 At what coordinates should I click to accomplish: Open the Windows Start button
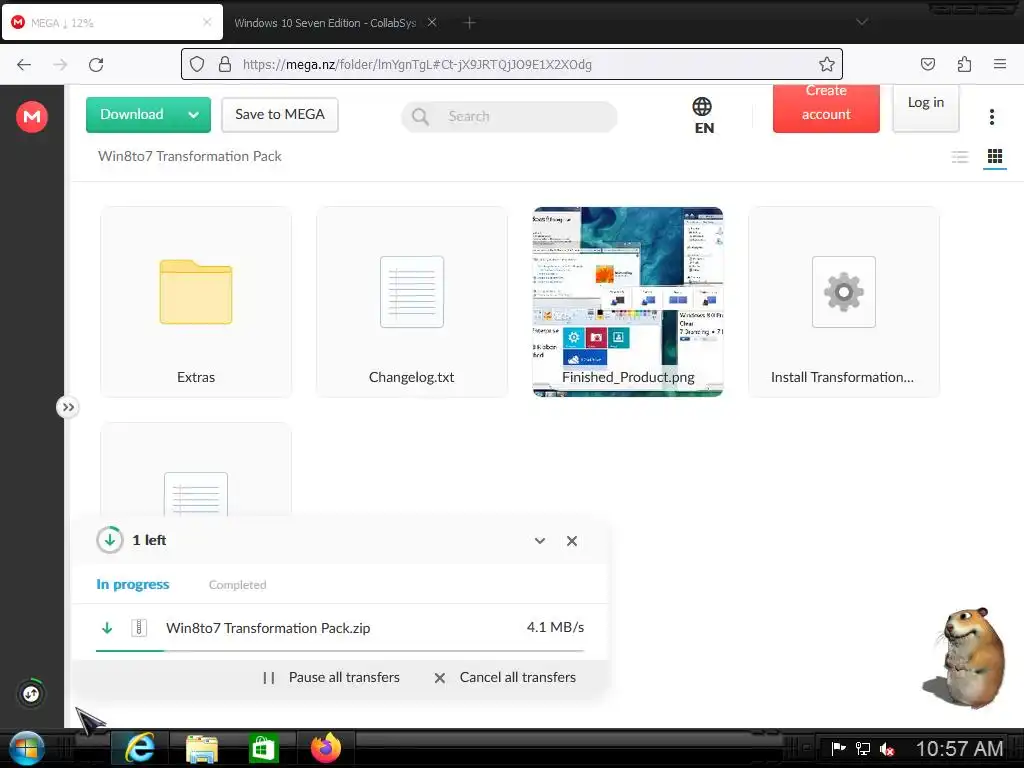point(26,748)
